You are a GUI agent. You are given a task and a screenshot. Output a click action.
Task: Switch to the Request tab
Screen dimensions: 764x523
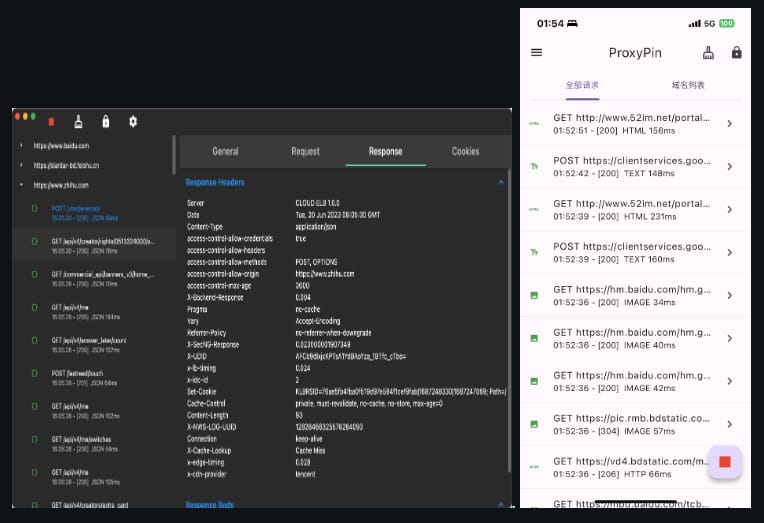pyautogui.click(x=306, y=152)
